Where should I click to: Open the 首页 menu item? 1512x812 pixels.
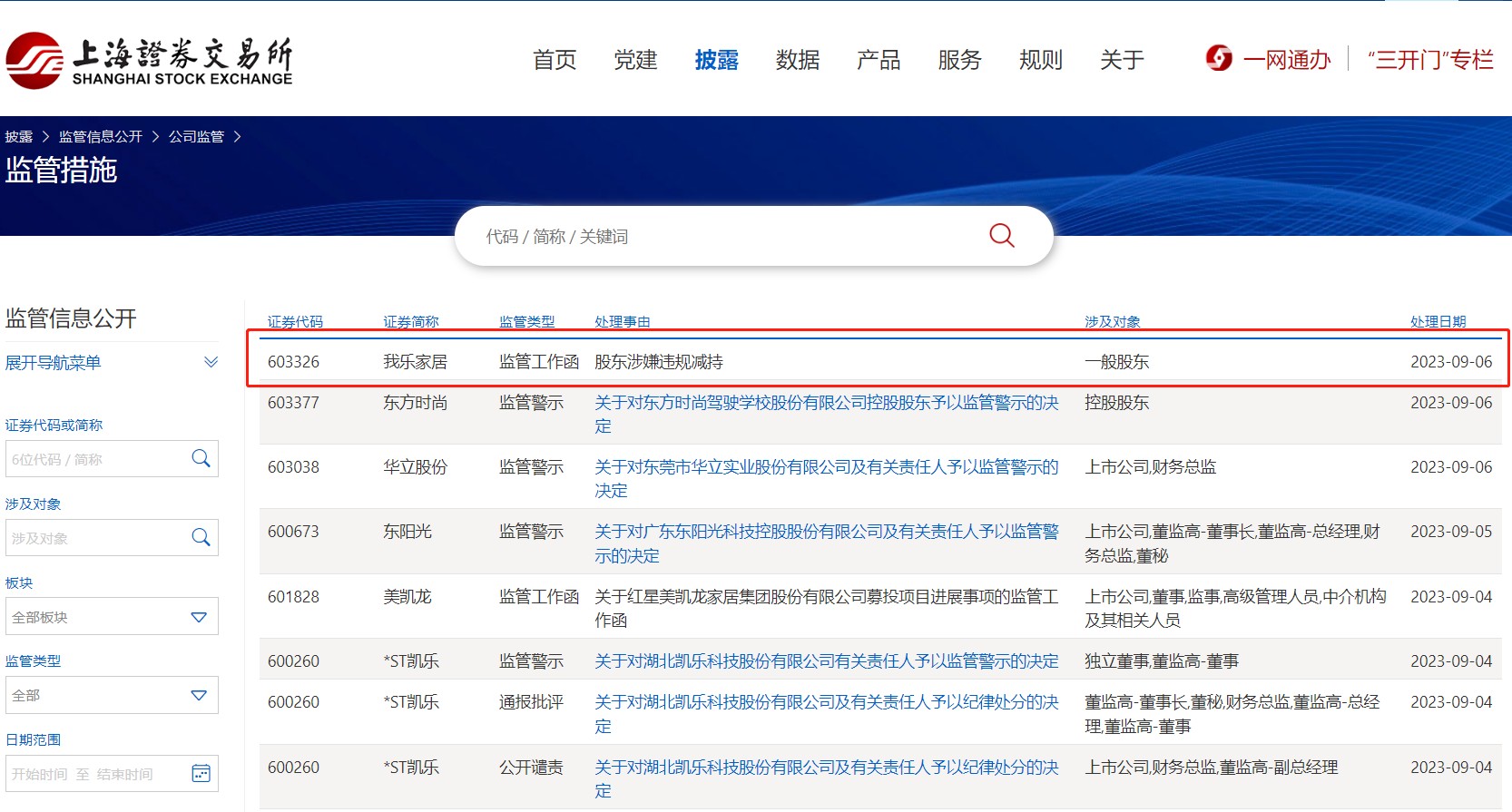tap(555, 60)
